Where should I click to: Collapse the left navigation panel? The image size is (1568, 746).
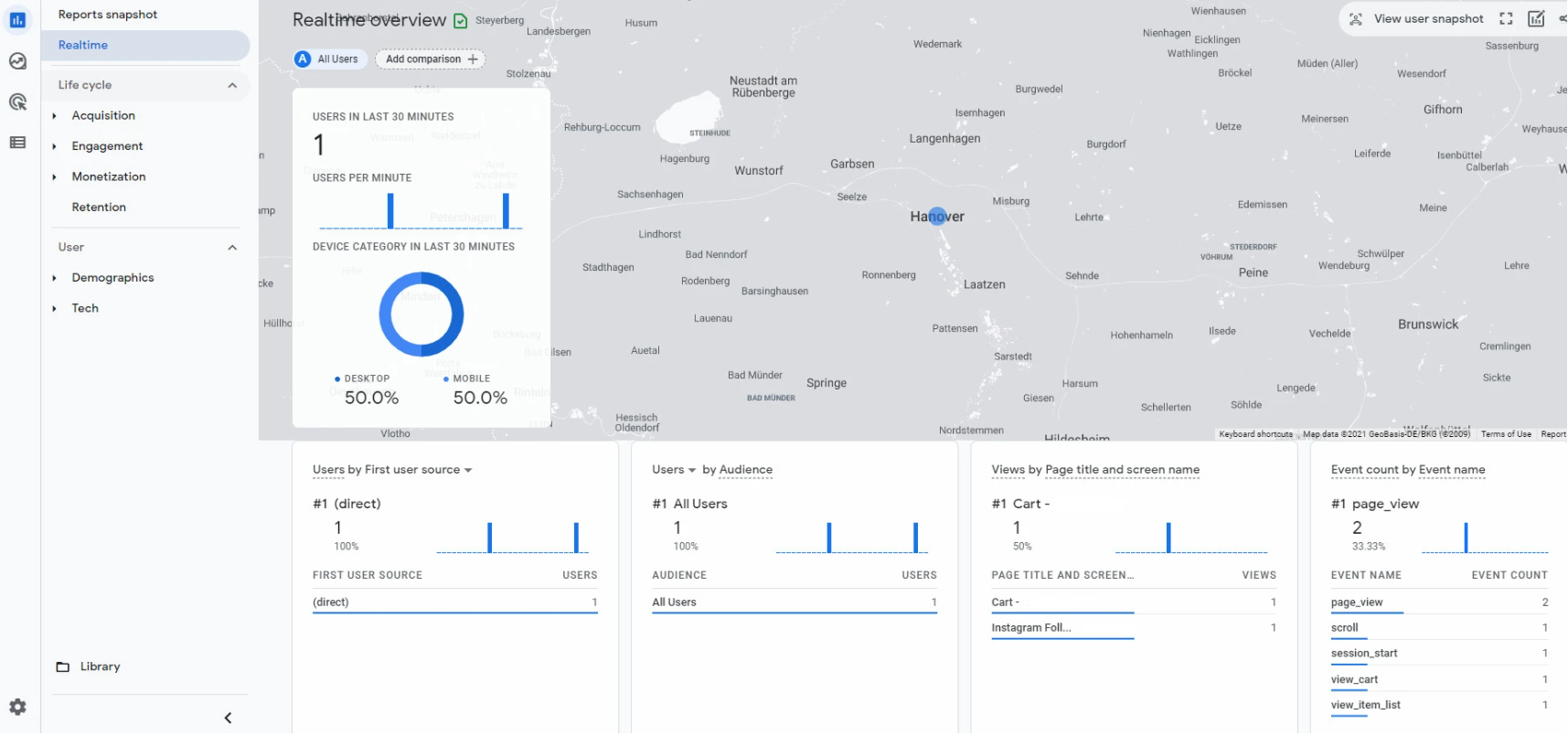(x=228, y=718)
